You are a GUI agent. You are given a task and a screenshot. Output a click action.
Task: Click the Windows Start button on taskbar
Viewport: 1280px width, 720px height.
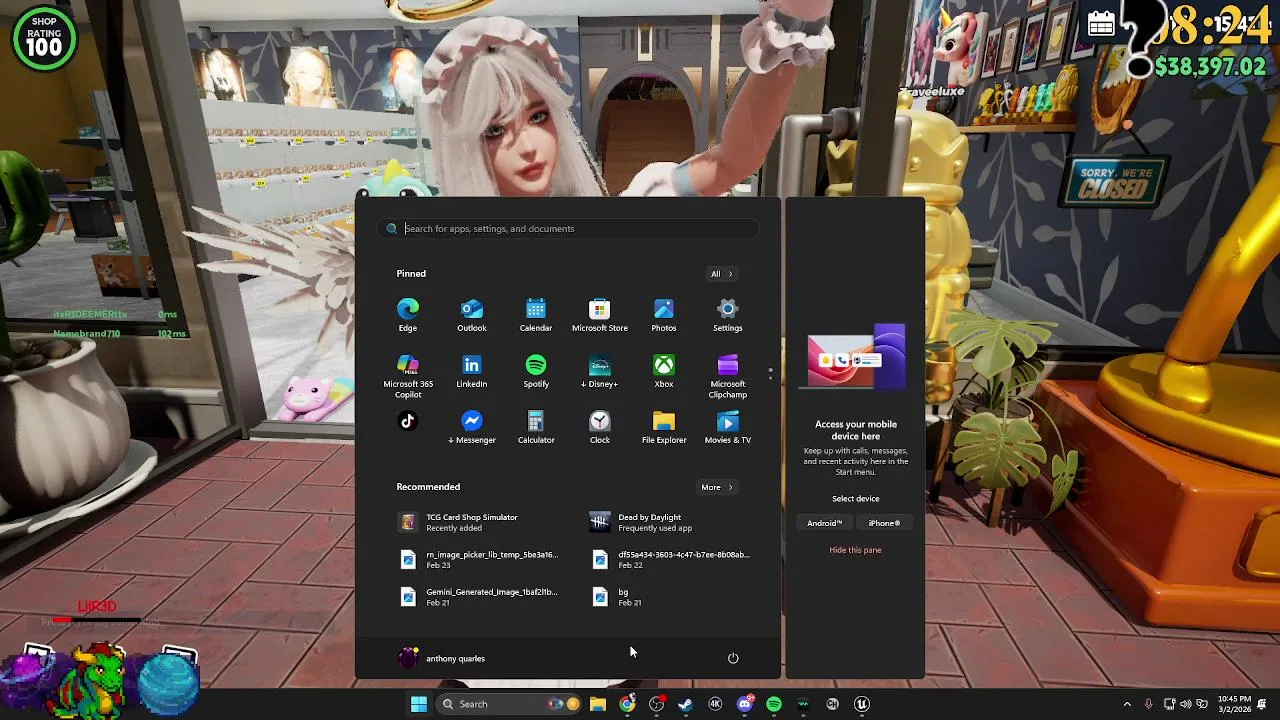(x=419, y=704)
